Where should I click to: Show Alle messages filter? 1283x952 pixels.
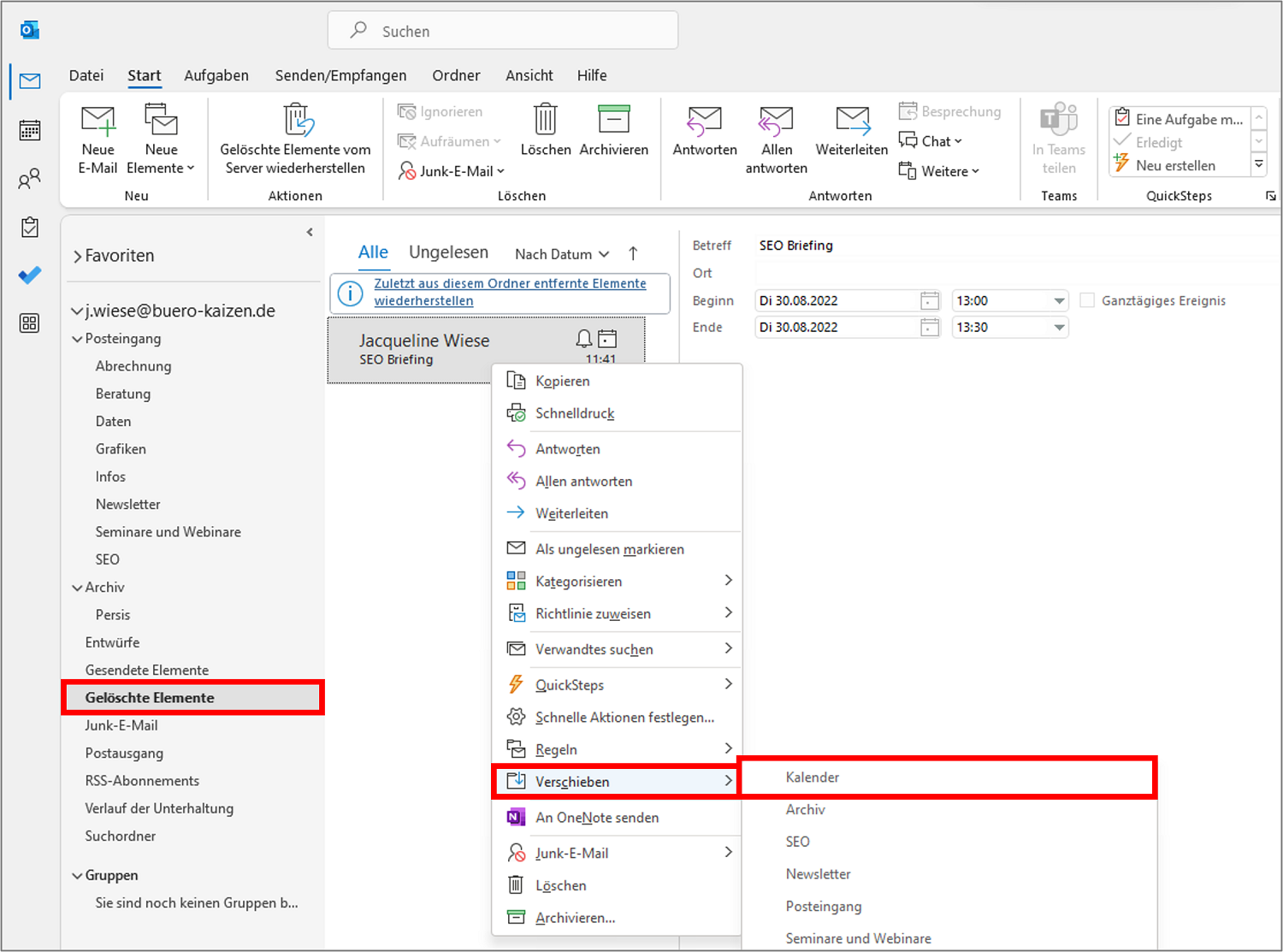click(x=373, y=252)
